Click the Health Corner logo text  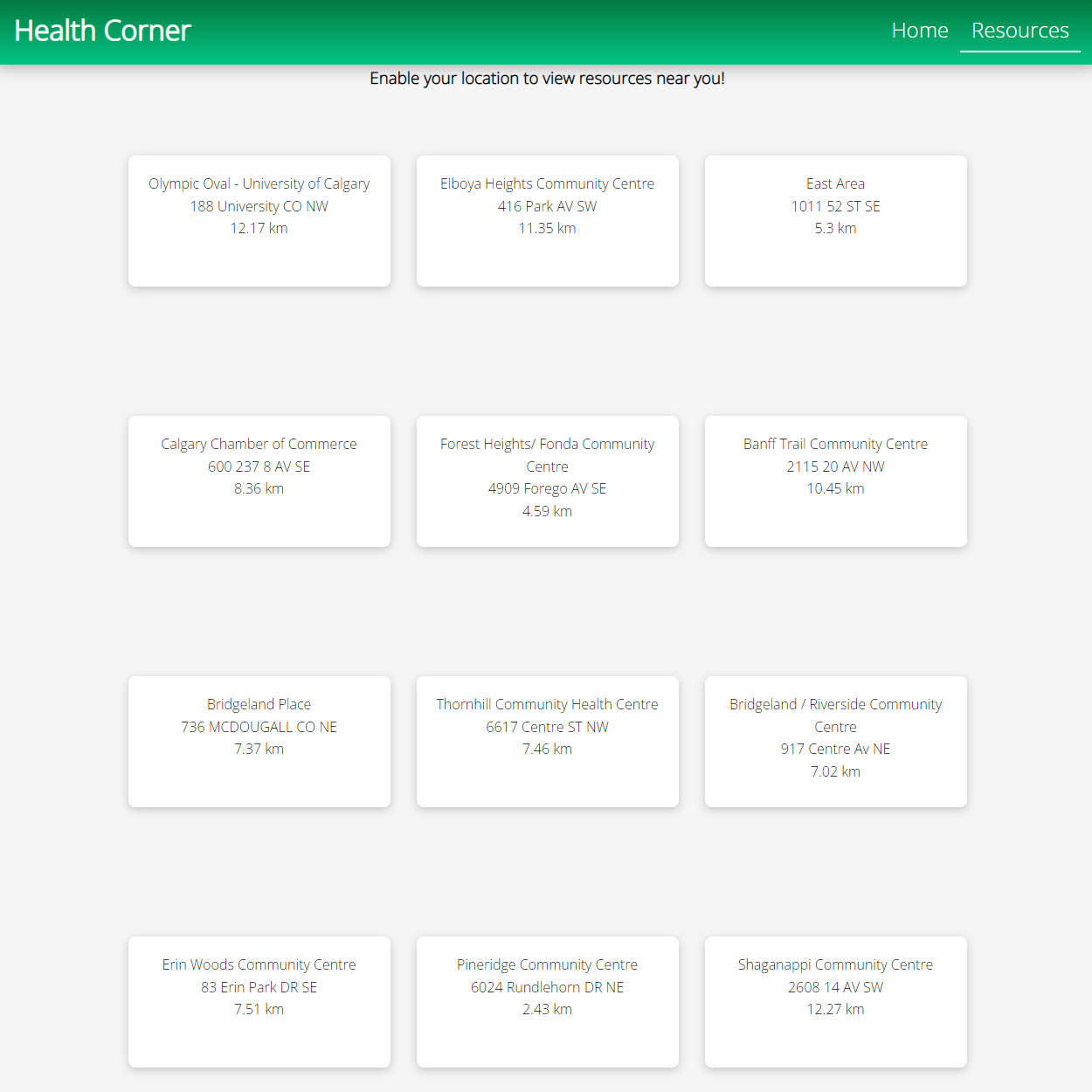click(x=101, y=30)
